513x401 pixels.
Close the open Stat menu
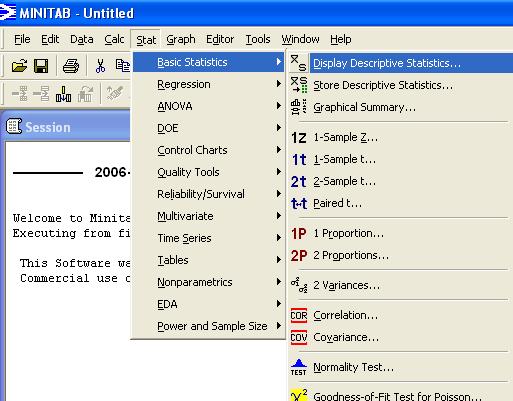[x=146, y=40]
